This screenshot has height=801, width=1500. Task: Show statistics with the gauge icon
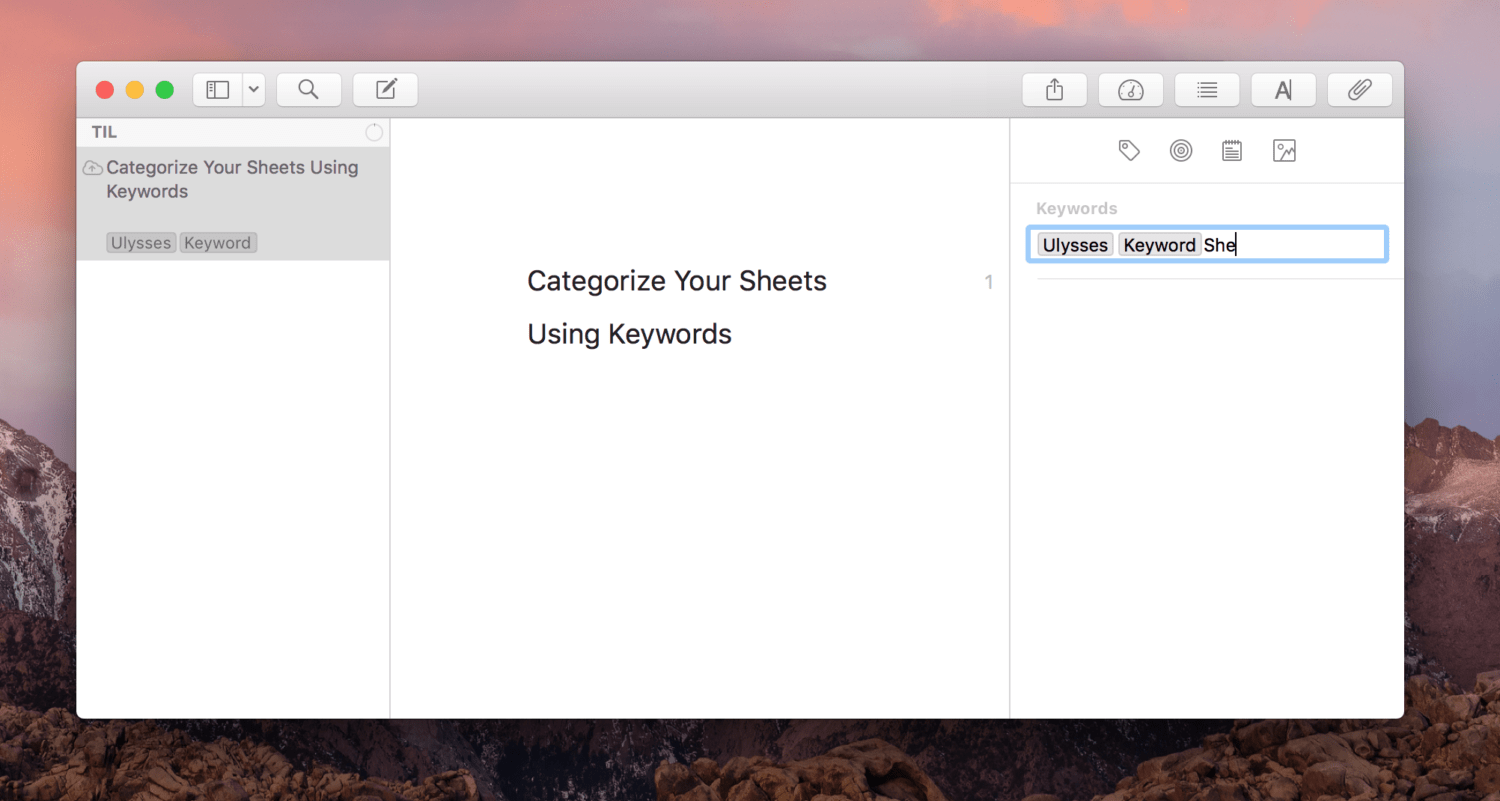[1130, 90]
